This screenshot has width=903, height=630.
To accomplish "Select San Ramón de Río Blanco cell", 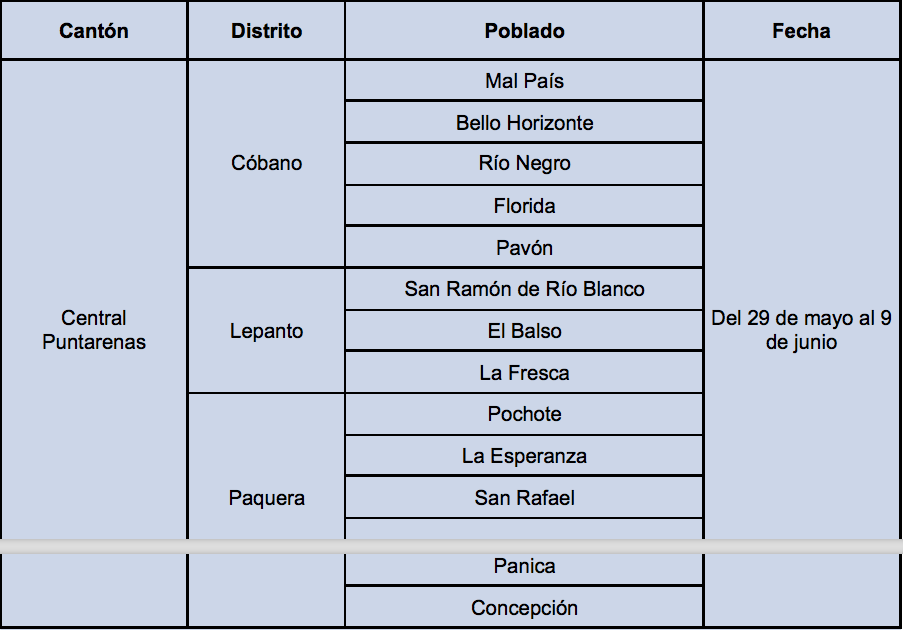I will click(524, 289).
